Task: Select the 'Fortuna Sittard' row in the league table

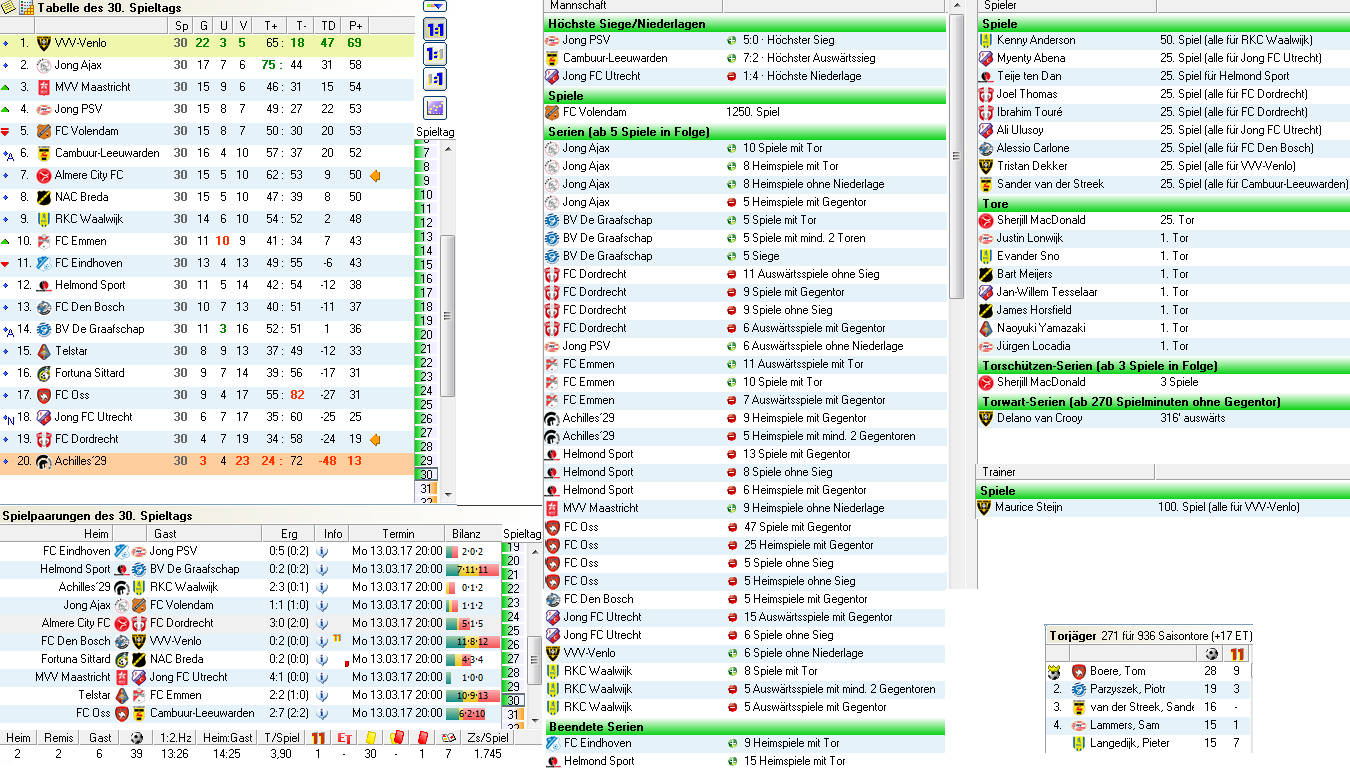Action: [x=207, y=373]
